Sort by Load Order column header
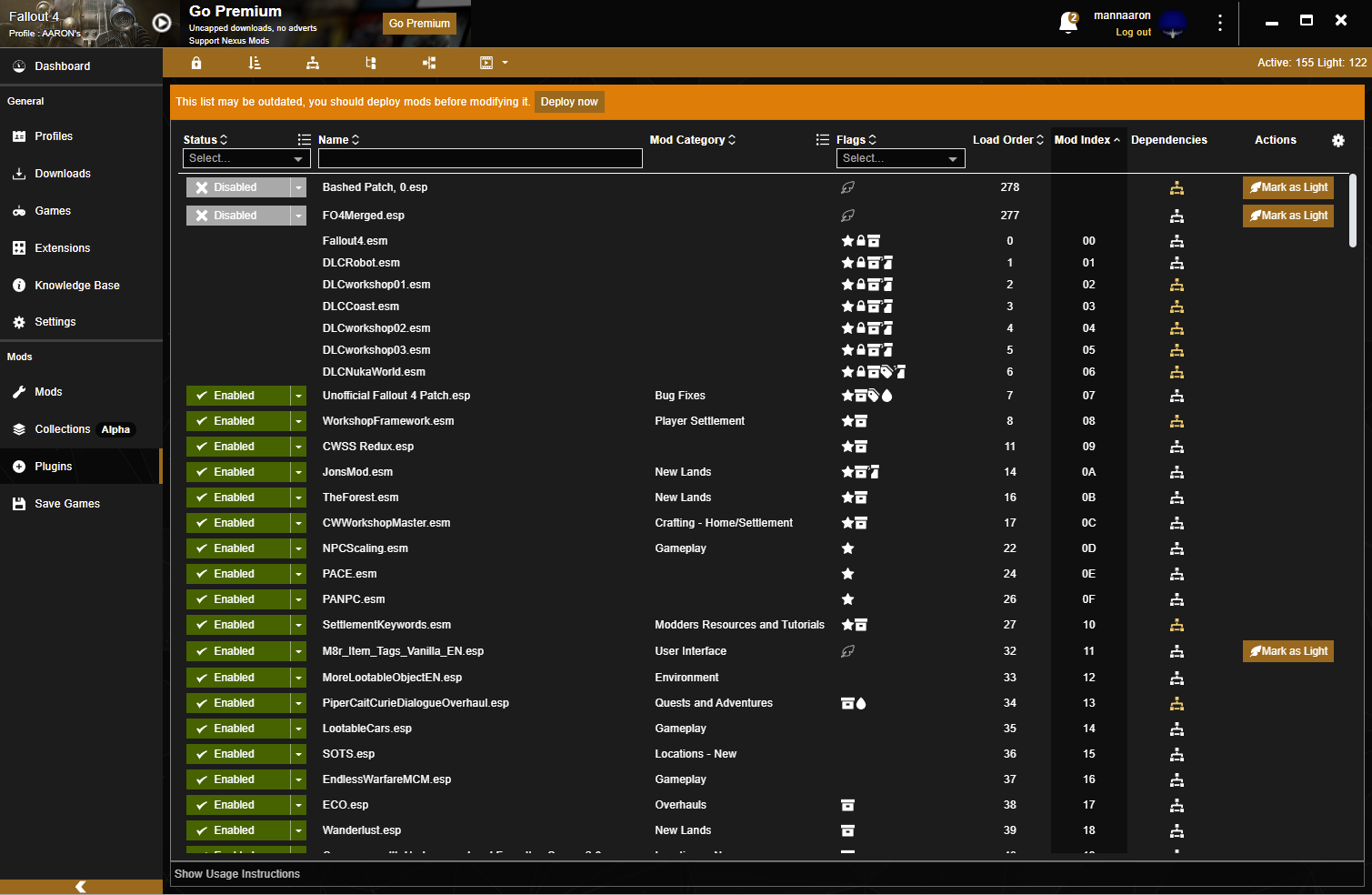This screenshot has height=895, width=1372. coord(1008,140)
